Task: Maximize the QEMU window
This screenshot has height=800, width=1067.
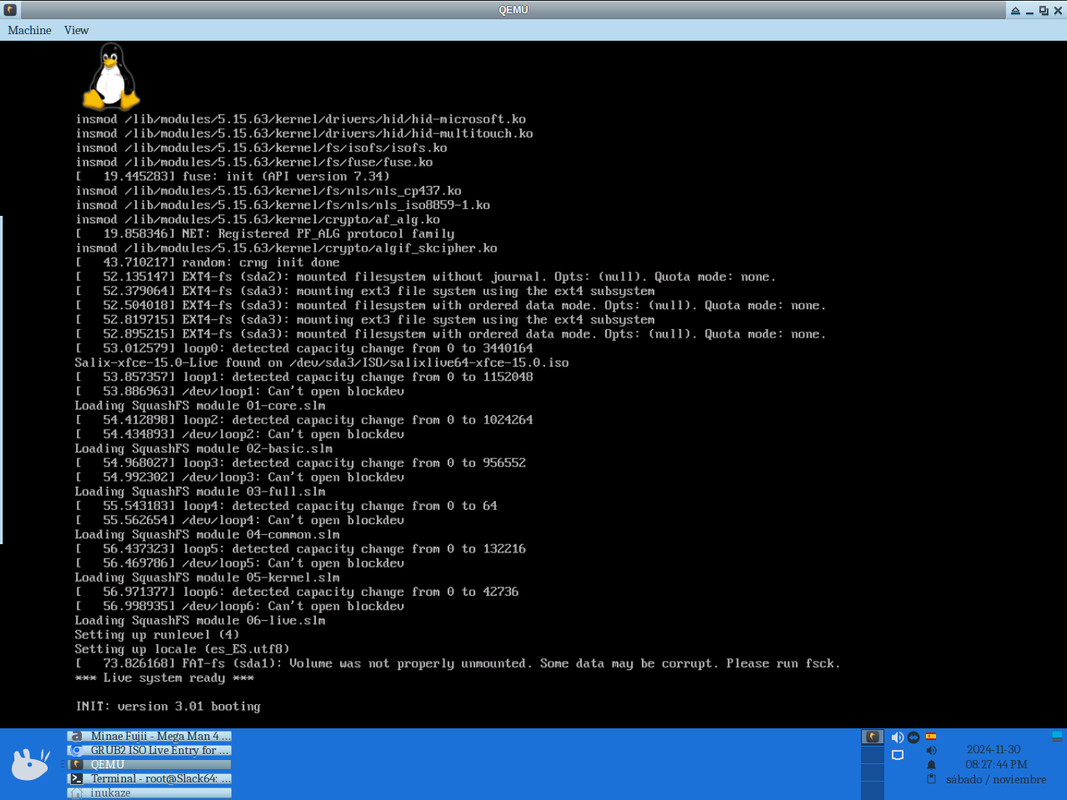Action: 1044,10
